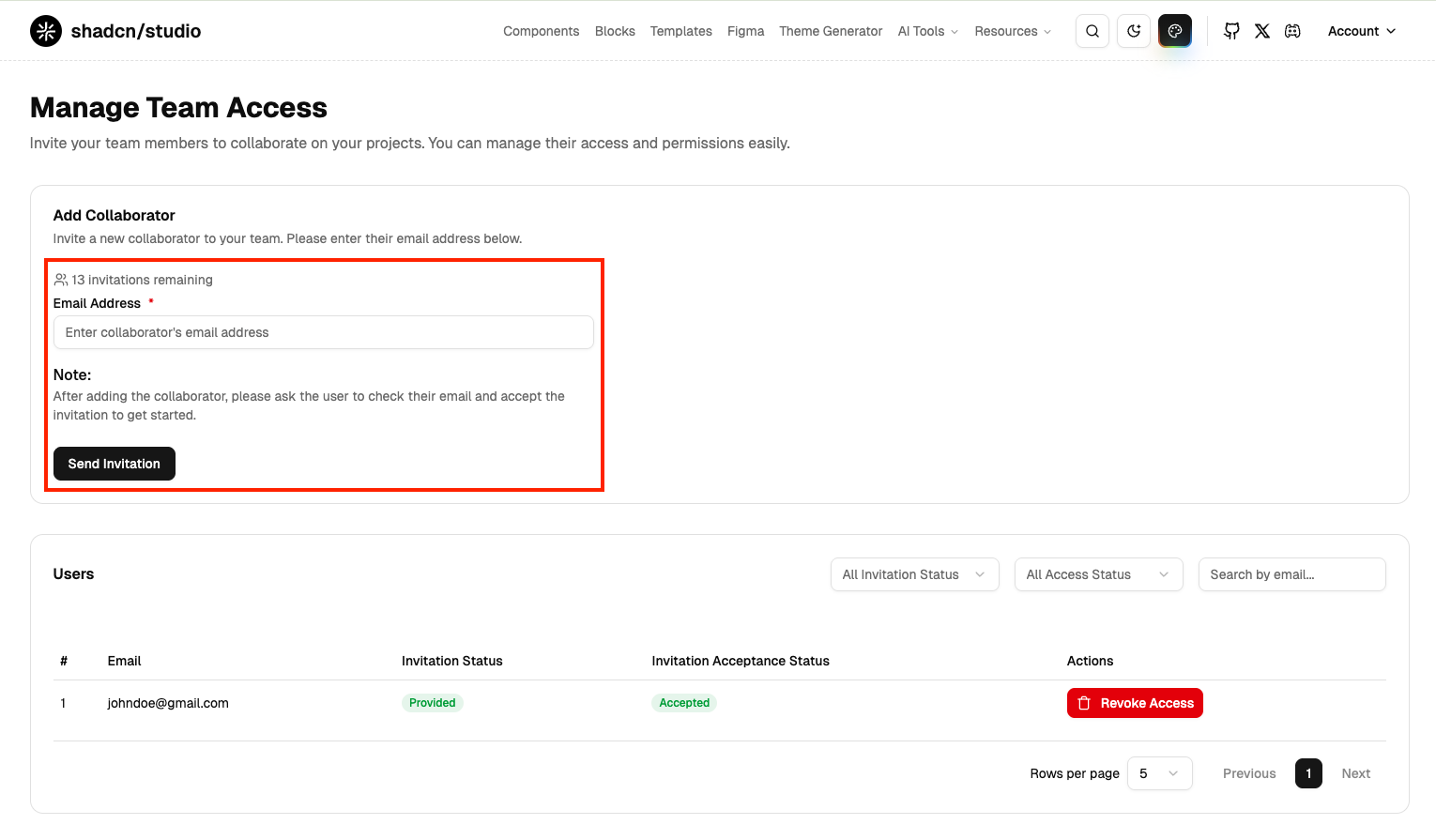Open the All Access Status filter
Screen dimensions: 1436x840
[1098, 574]
